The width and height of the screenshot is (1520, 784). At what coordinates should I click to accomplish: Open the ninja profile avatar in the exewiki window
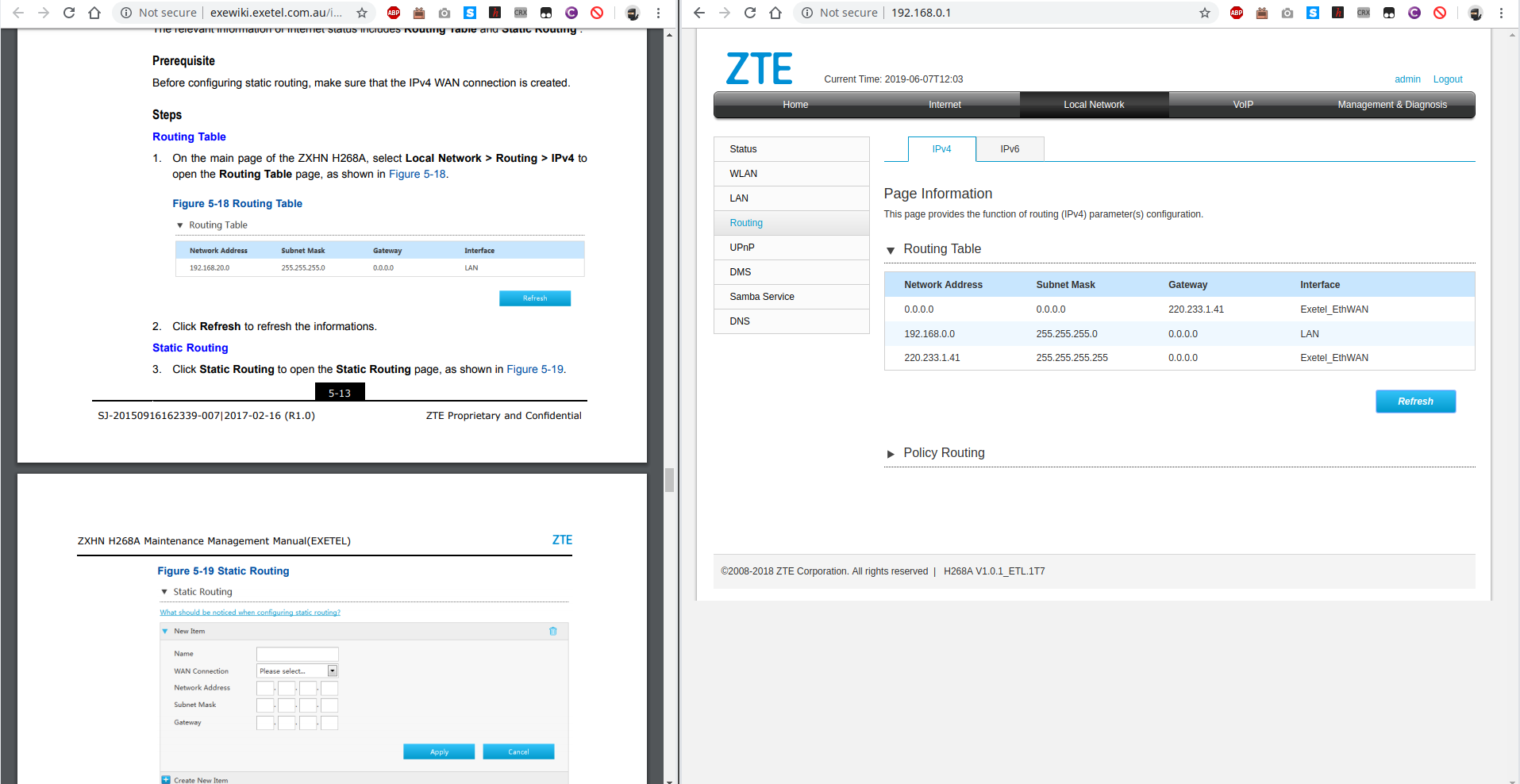coord(633,13)
